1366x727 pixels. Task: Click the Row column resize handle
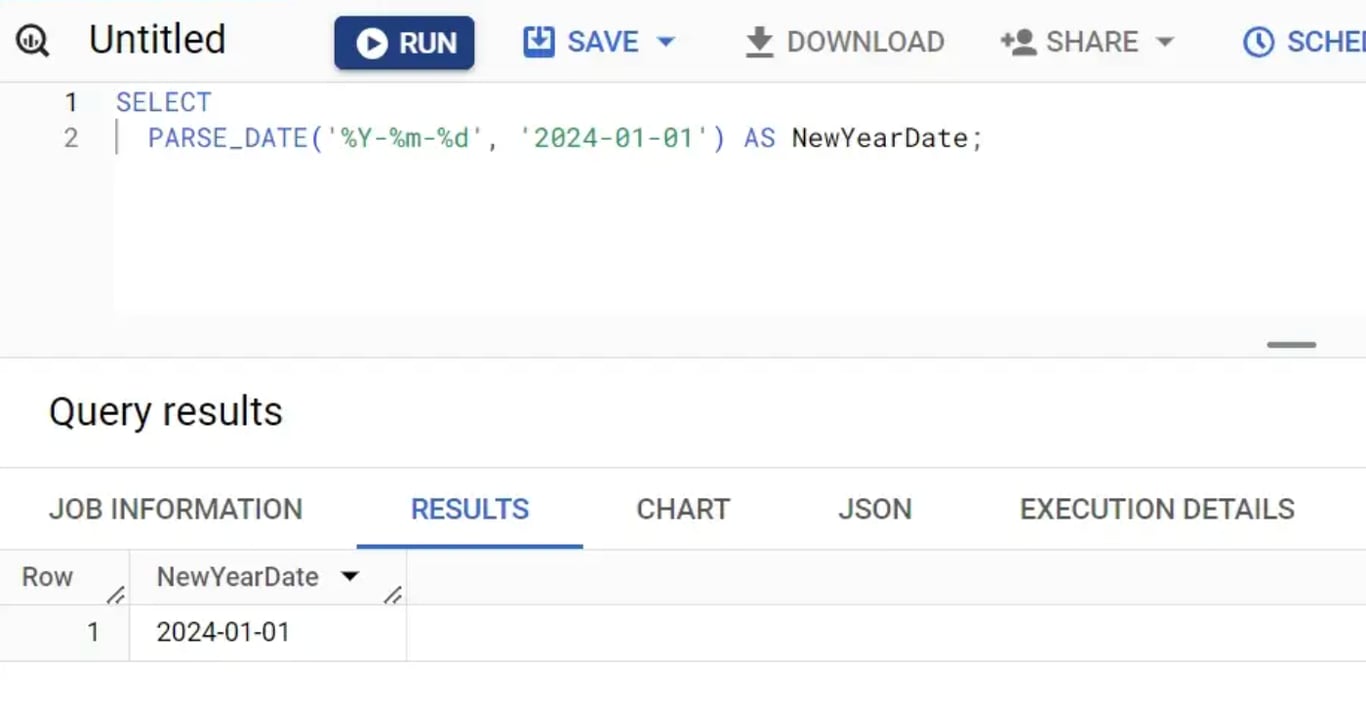pyautogui.click(x=116, y=595)
